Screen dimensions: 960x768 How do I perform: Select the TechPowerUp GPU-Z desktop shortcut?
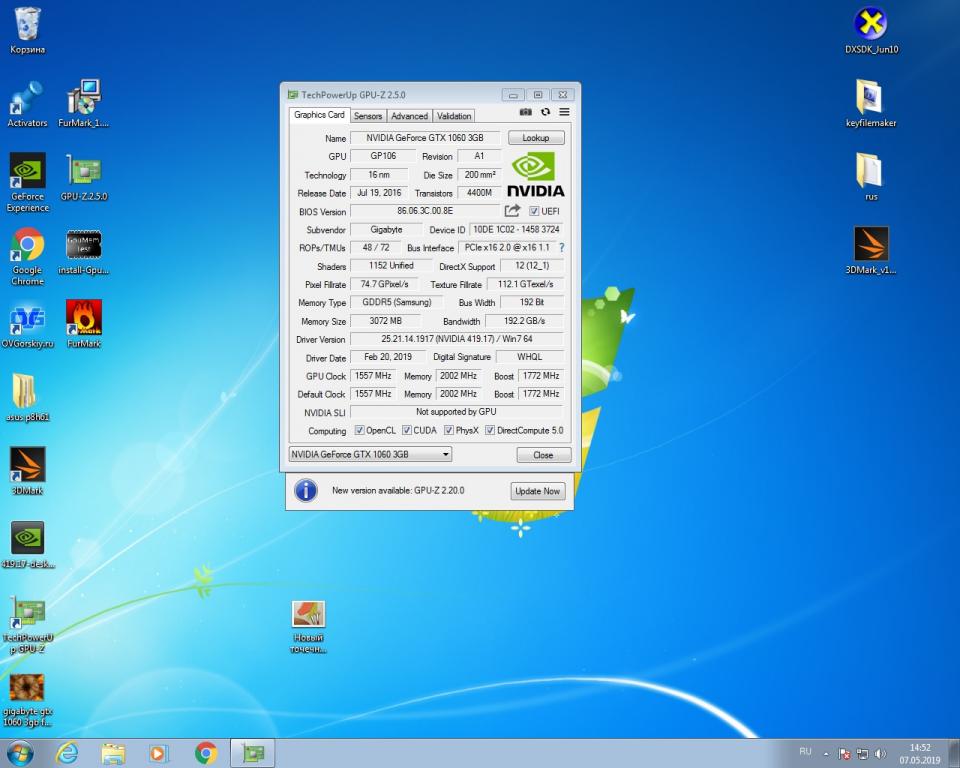point(27,625)
